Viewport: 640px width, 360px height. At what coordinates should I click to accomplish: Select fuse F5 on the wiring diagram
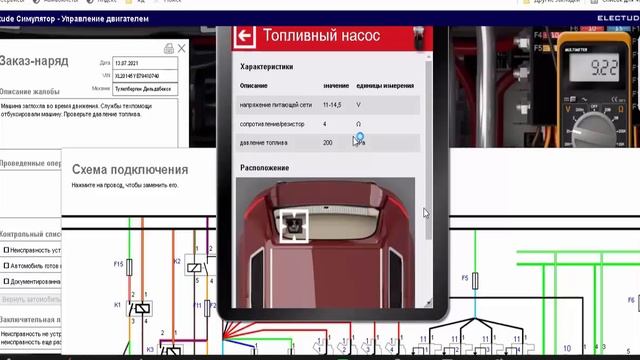(475, 281)
